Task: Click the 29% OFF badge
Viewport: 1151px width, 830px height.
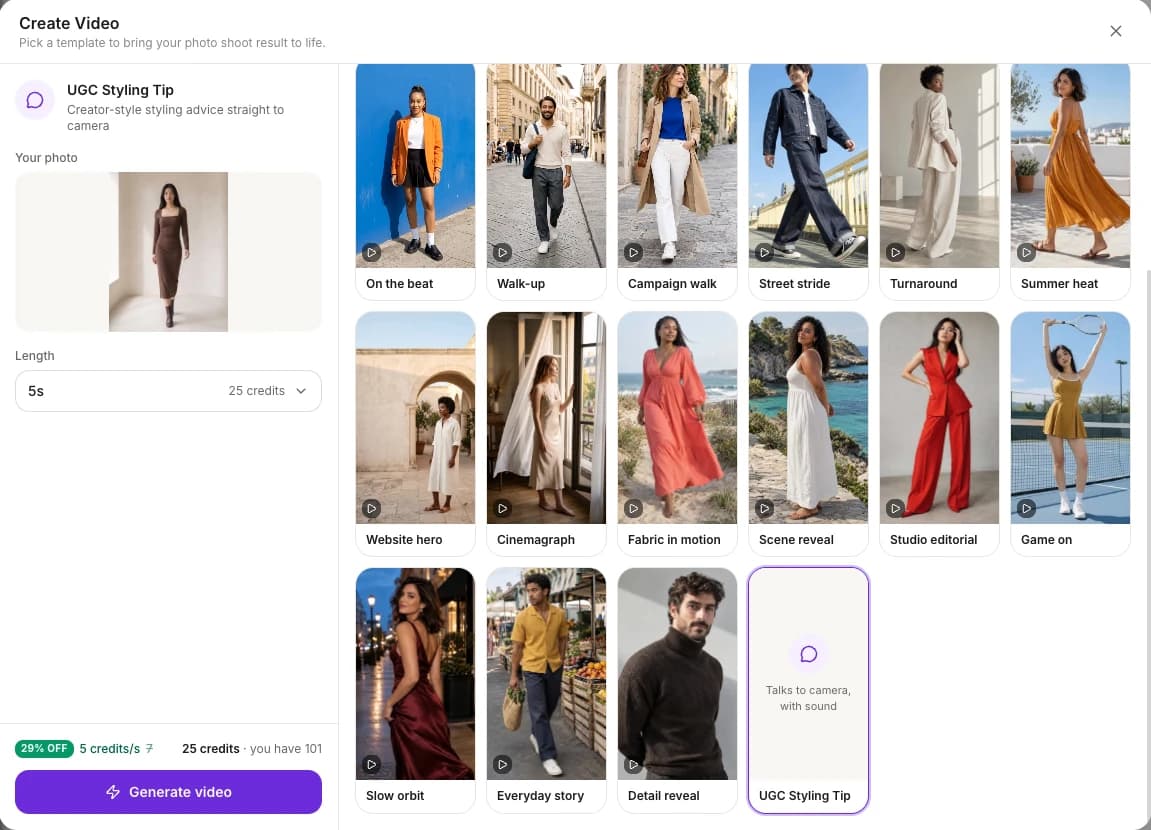Action: click(x=44, y=749)
